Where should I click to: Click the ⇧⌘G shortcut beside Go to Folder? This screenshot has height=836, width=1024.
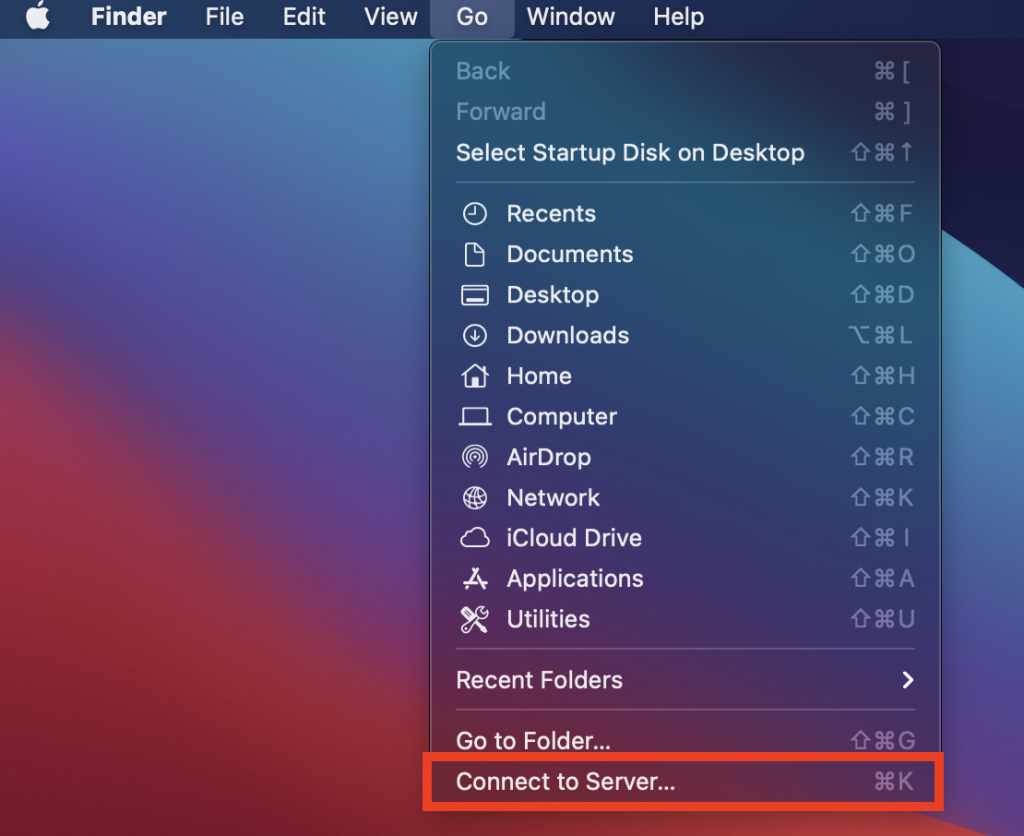tap(882, 741)
